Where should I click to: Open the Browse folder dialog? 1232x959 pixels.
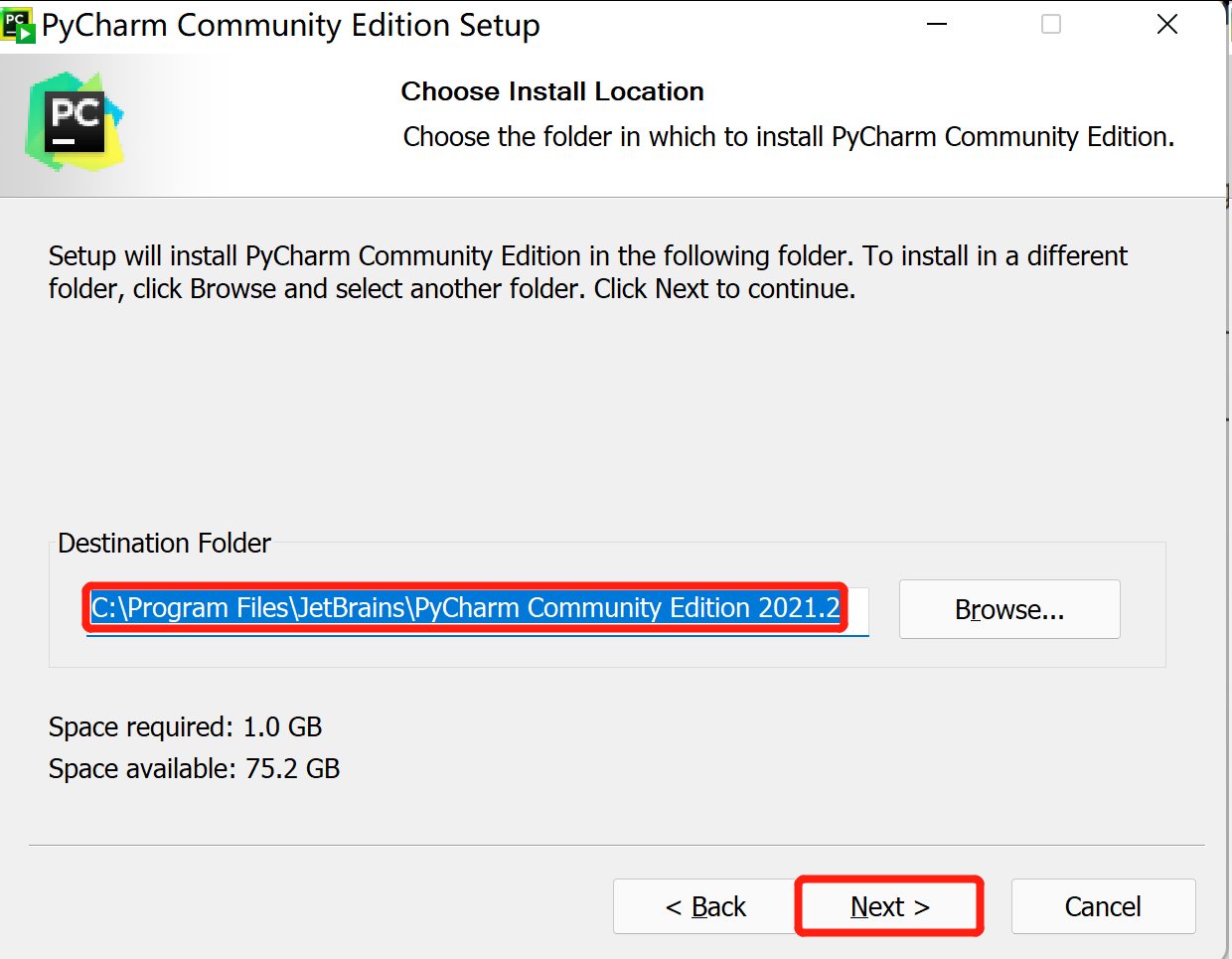point(1009,609)
